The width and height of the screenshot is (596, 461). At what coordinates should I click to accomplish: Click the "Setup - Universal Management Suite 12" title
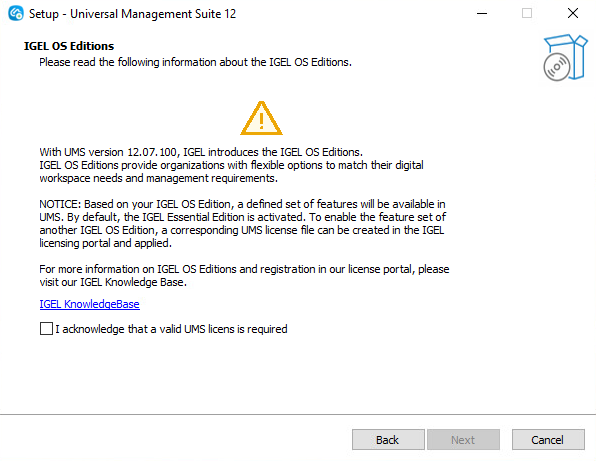tap(132, 14)
